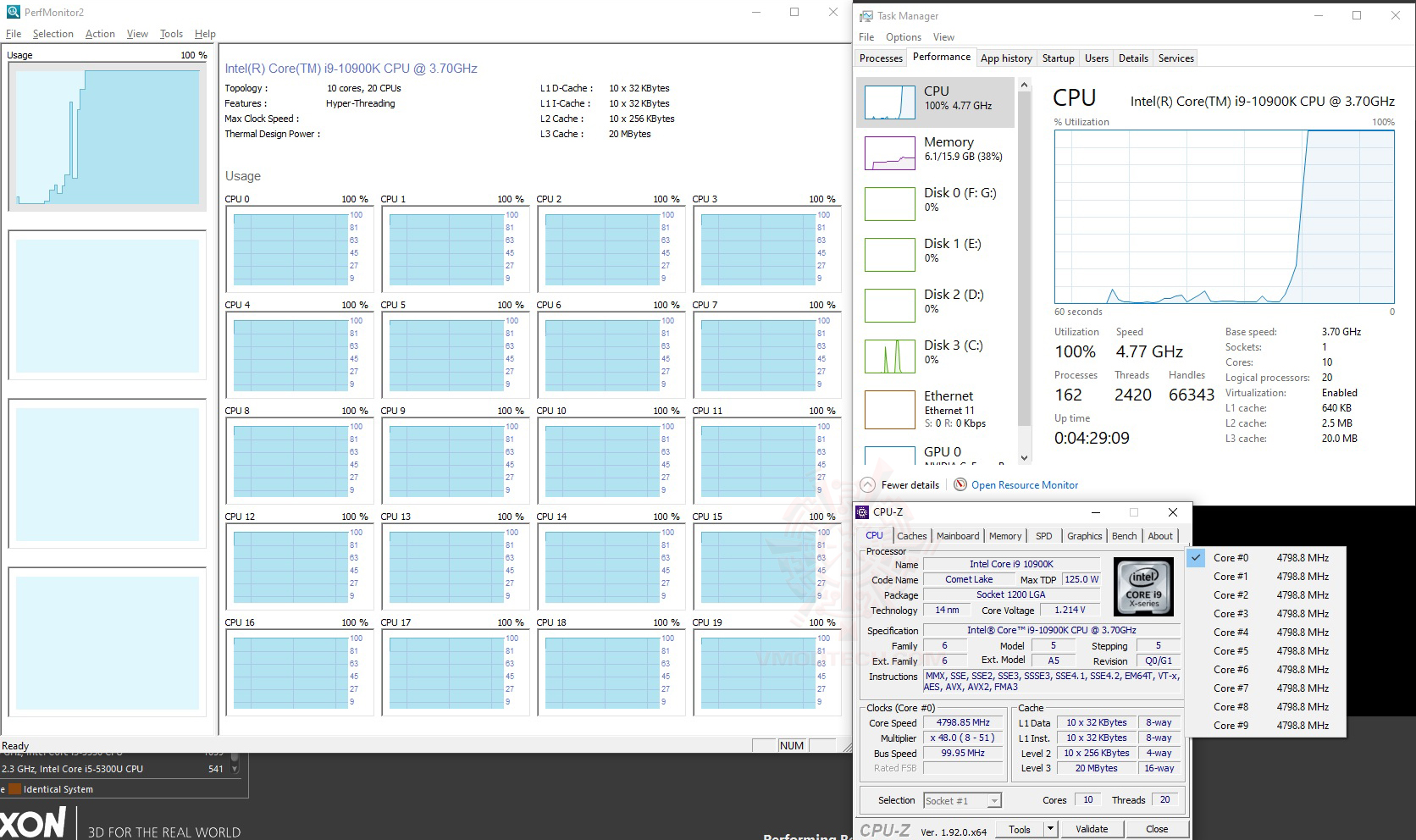Open the Memory tab in CPU-Z
This screenshot has width=1416, height=840.
(1005, 536)
